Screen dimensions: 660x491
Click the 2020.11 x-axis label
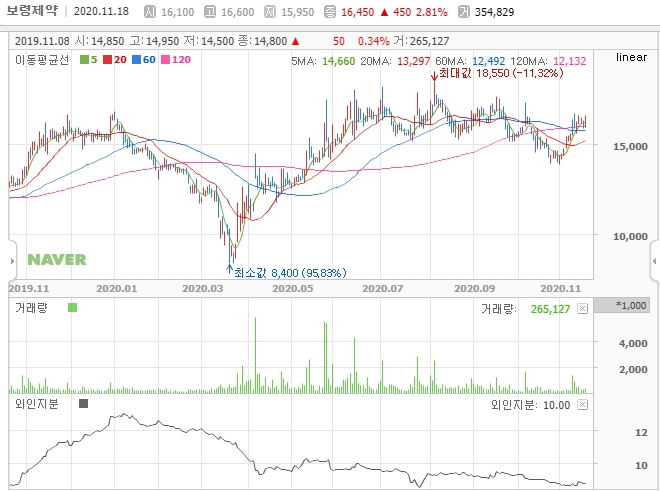561,289
